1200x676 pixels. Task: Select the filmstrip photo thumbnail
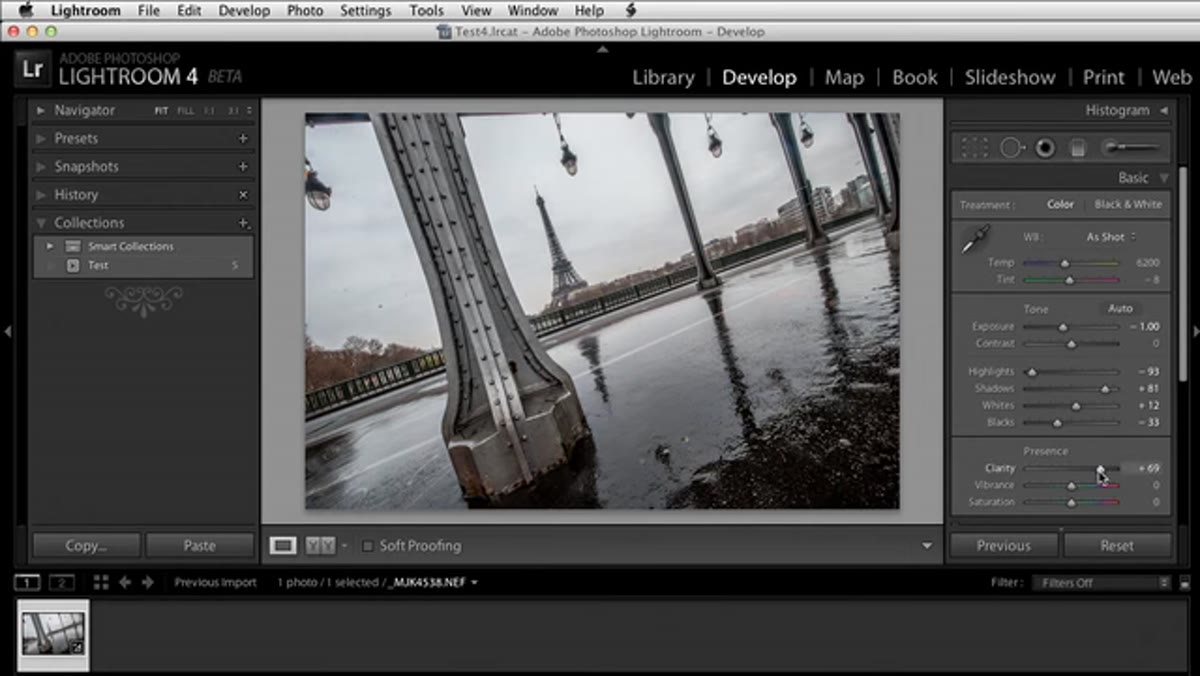pyautogui.click(x=54, y=633)
